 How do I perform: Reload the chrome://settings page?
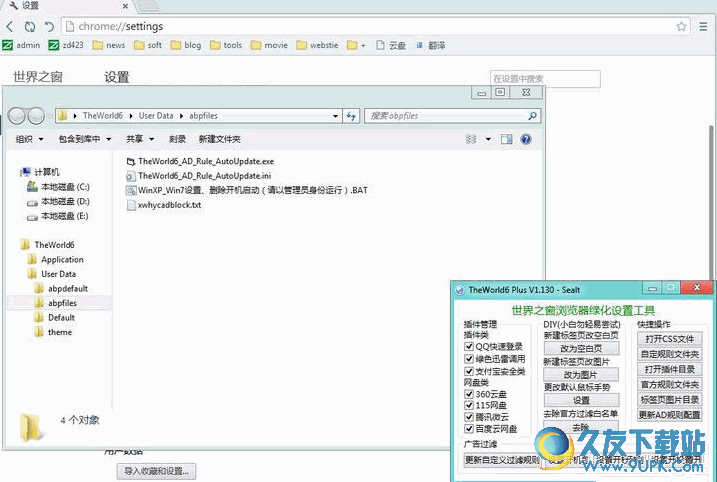(x=30, y=27)
